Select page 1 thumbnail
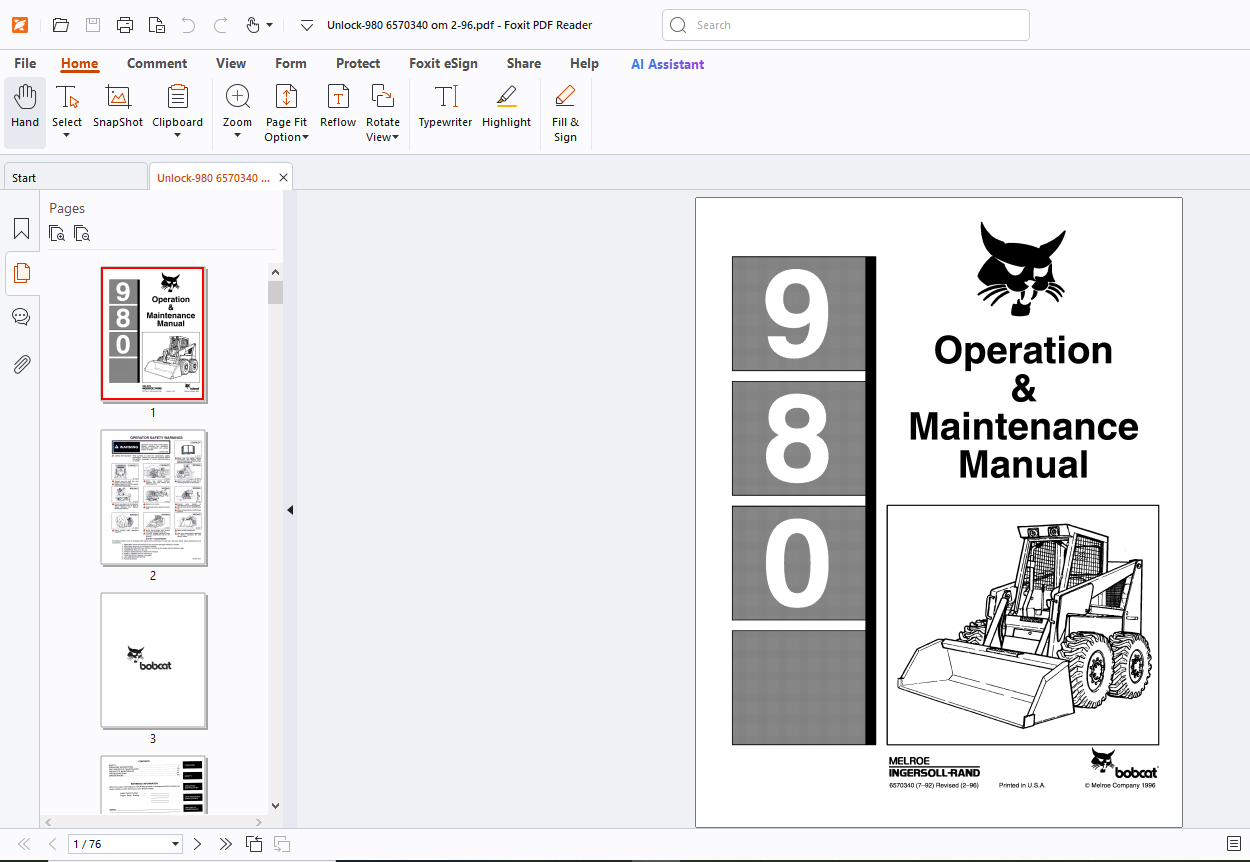 [x=153, y=333]
